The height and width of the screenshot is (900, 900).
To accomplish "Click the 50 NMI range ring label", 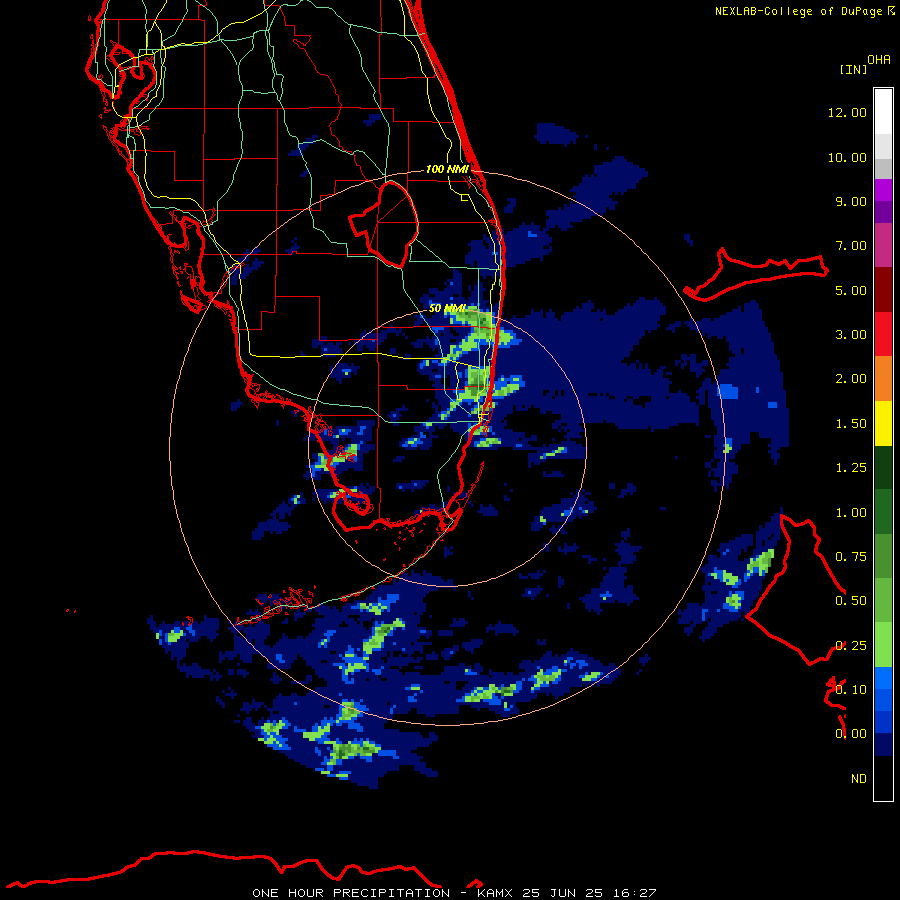I will [448, 309].
